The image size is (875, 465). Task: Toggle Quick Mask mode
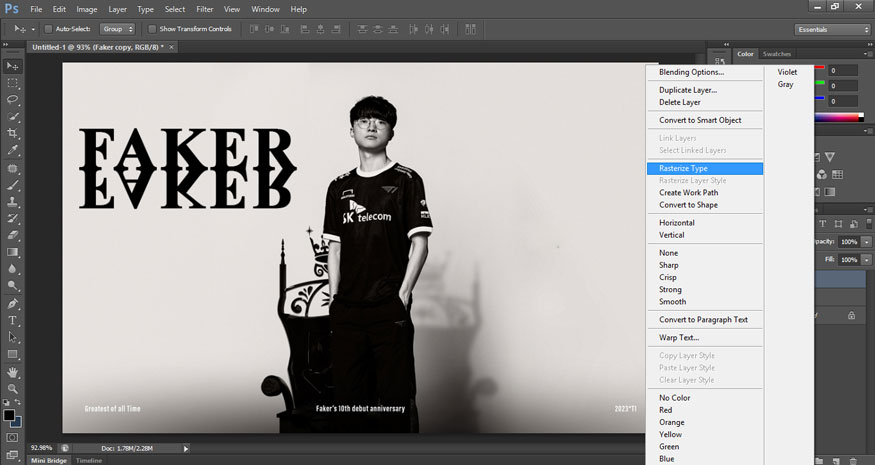[12, 438]
